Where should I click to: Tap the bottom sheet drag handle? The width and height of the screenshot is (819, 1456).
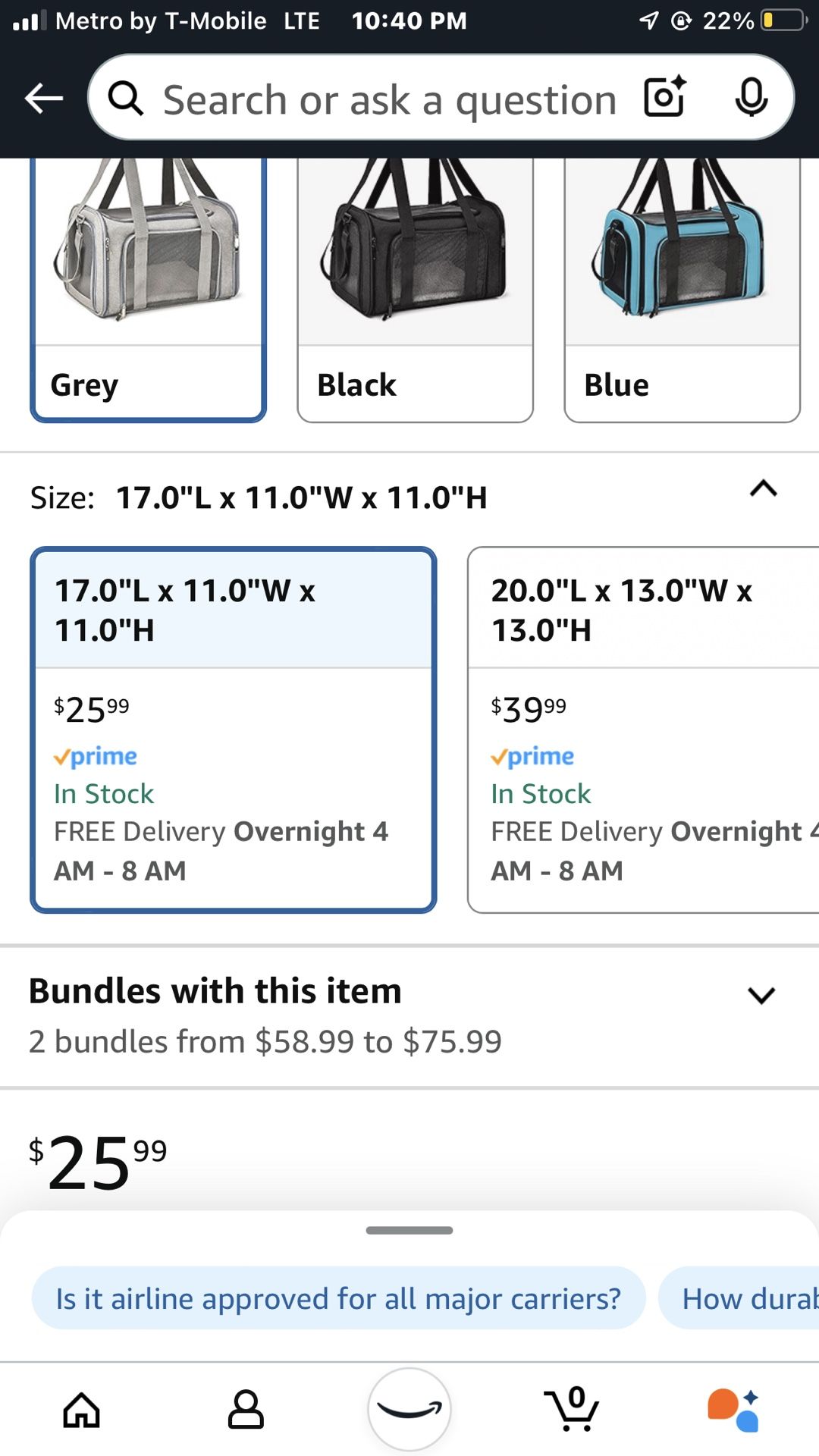coord(409,1230)
